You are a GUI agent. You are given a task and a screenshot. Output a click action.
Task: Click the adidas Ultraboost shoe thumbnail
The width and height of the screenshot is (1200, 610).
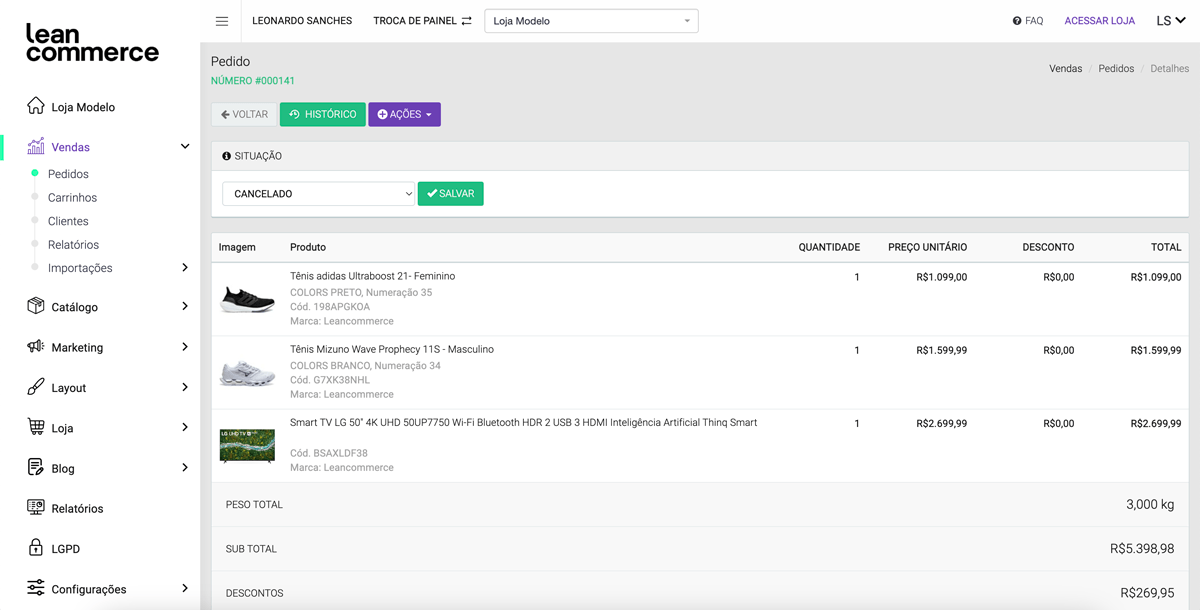247,299
